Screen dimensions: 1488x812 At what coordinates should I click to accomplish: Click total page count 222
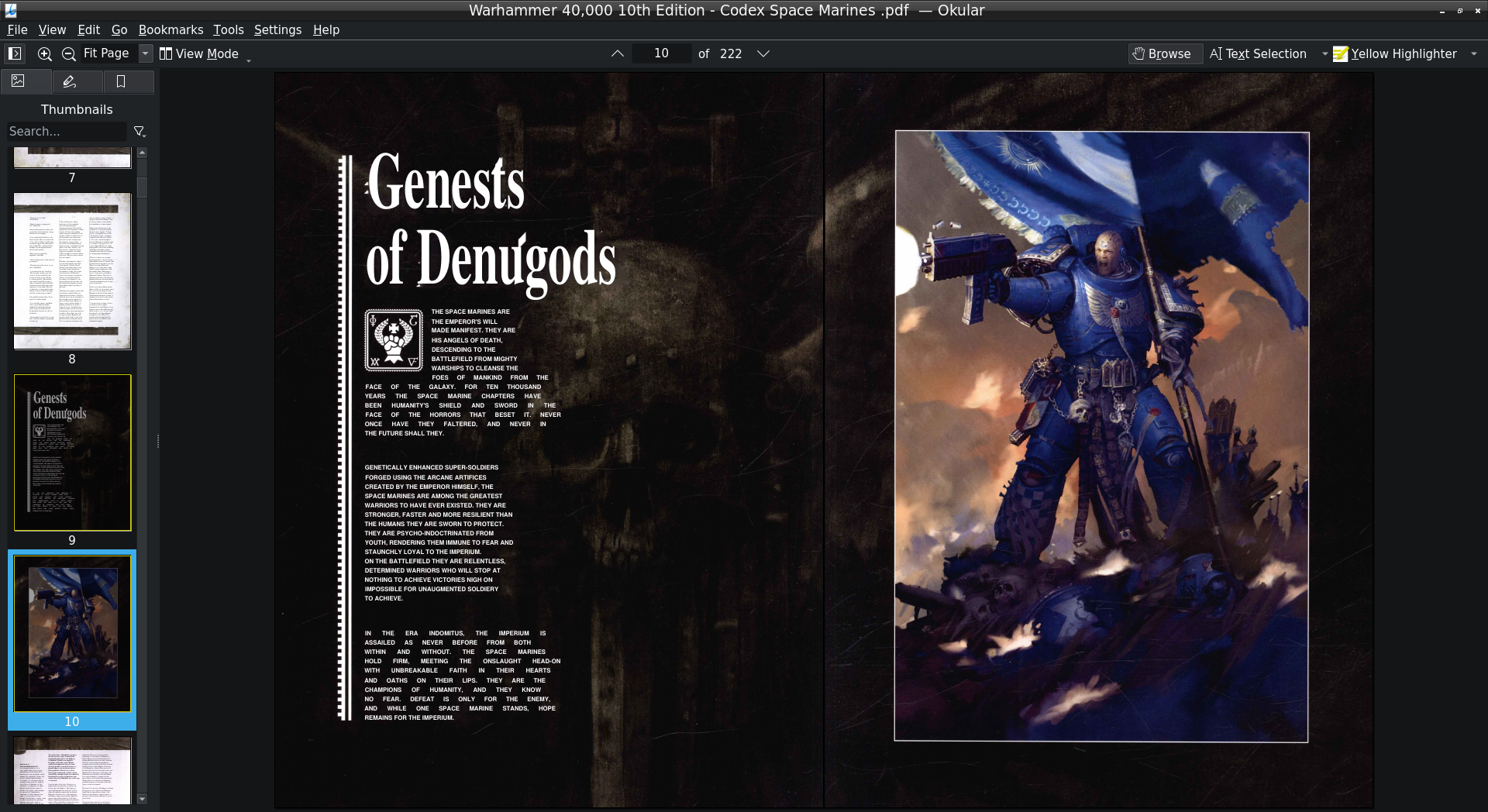[731, 53]
